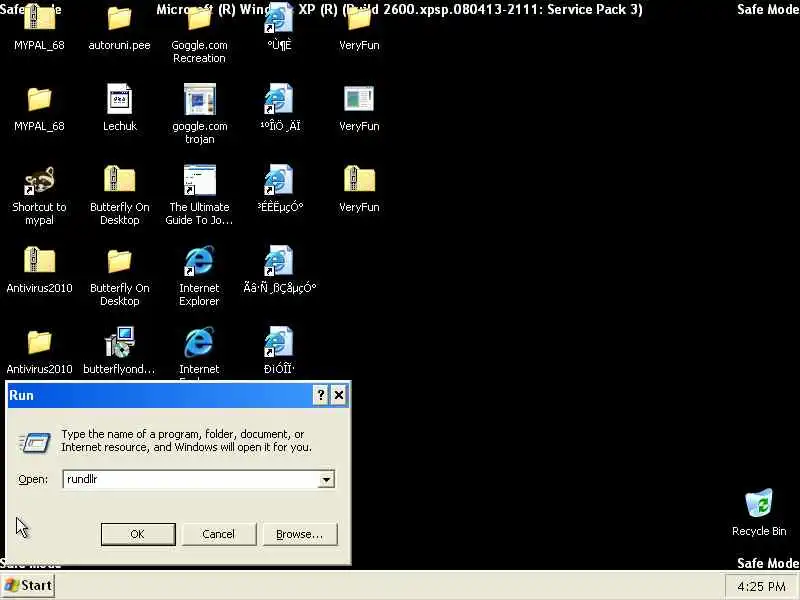Select the Ãâ·Ñ web shortcut icon
The image size is (800, 600).
coord(279,261)
